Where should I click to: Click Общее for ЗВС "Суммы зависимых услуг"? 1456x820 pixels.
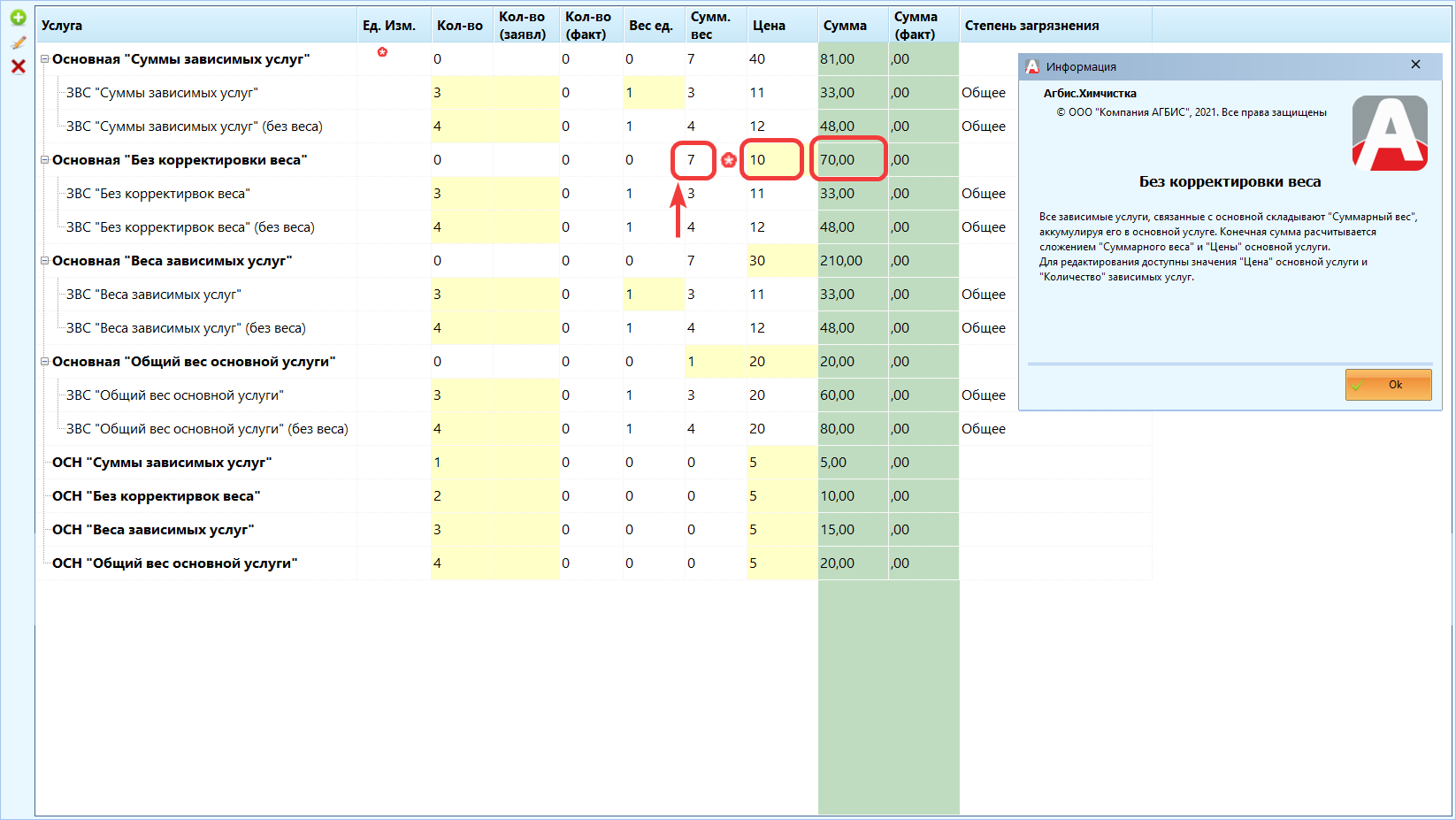pos(984,93)
